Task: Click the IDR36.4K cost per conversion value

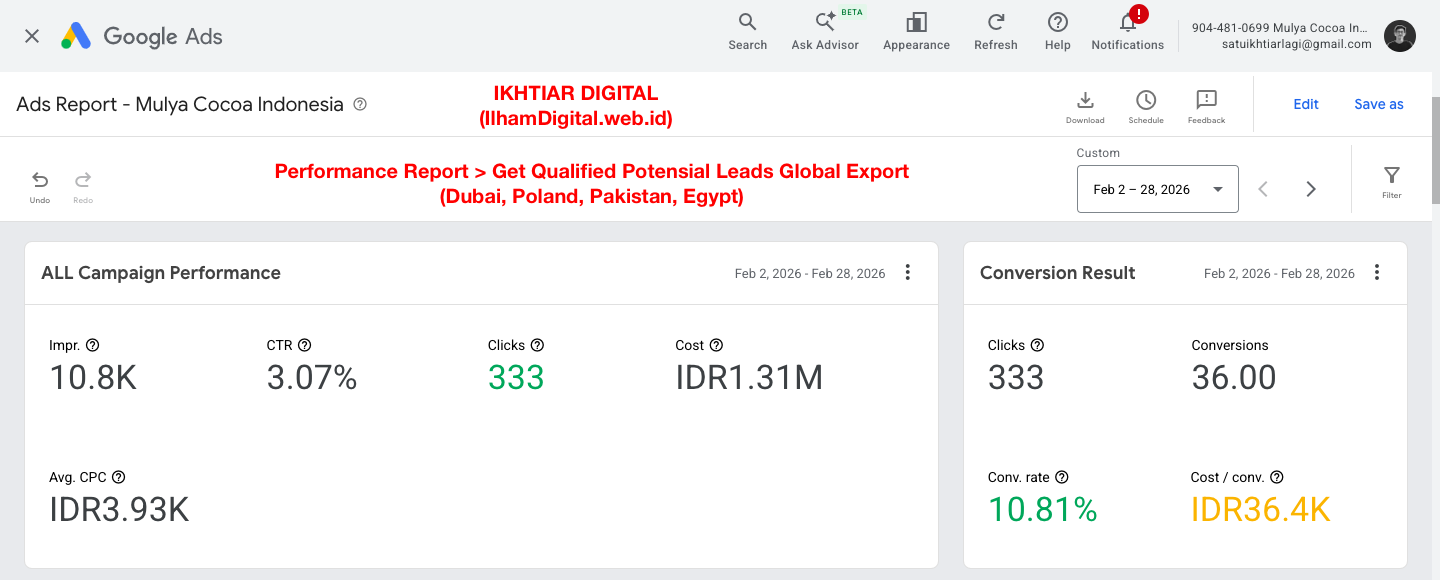Action: tap(1261, 510)
